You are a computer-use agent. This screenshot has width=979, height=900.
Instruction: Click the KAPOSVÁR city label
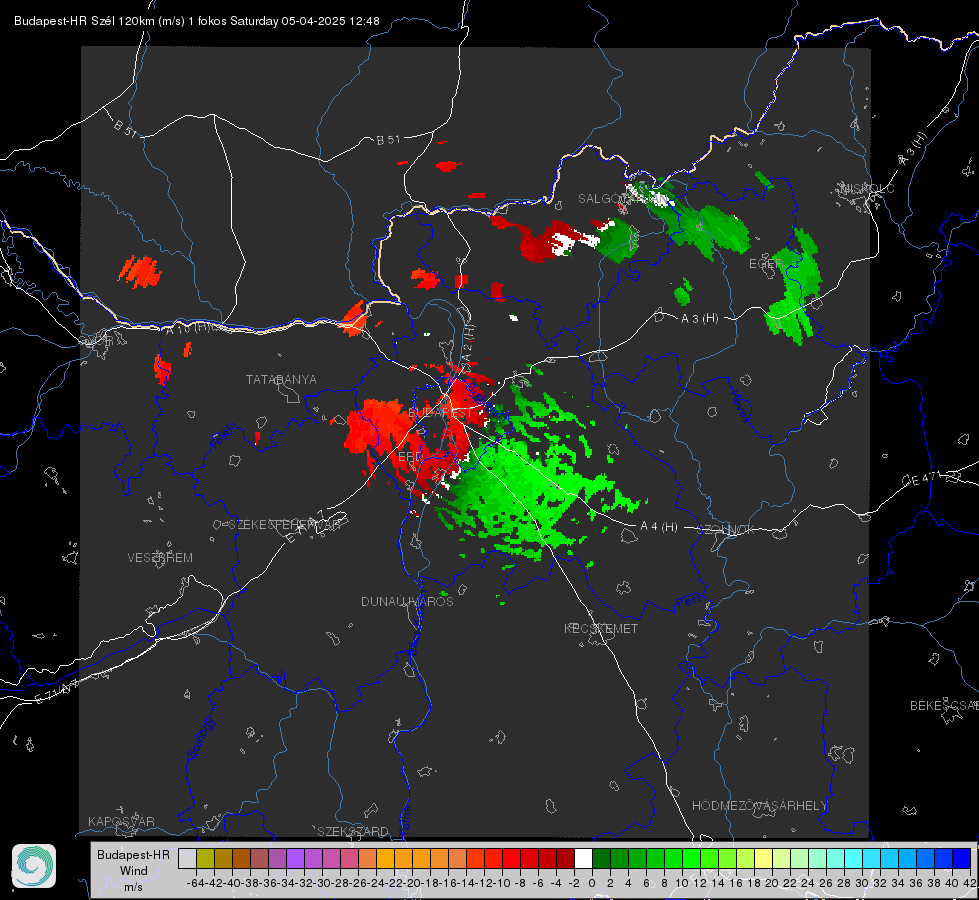(x=121, y=821)
